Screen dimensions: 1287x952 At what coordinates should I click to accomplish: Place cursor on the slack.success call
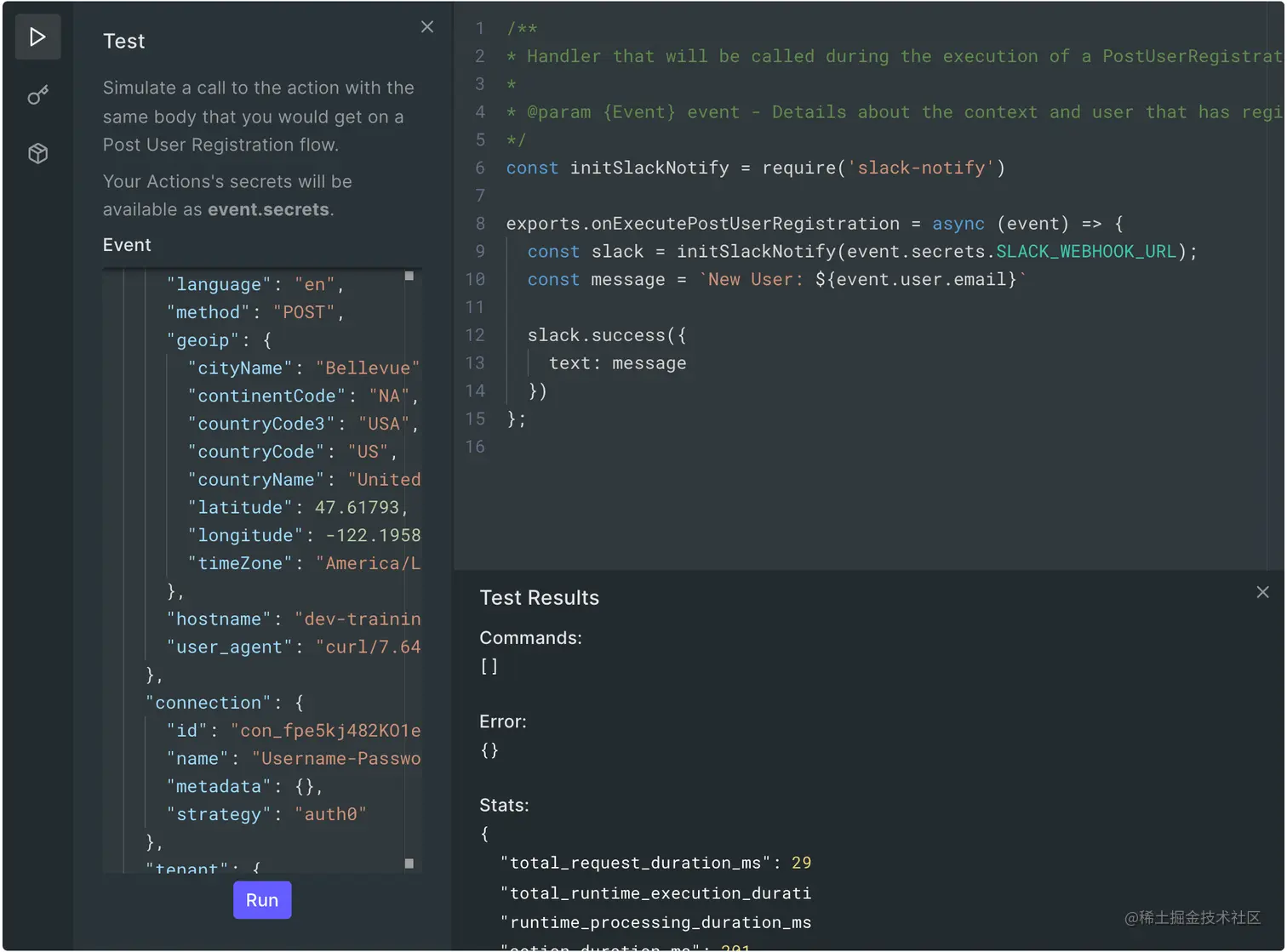(x=605, y=334)
